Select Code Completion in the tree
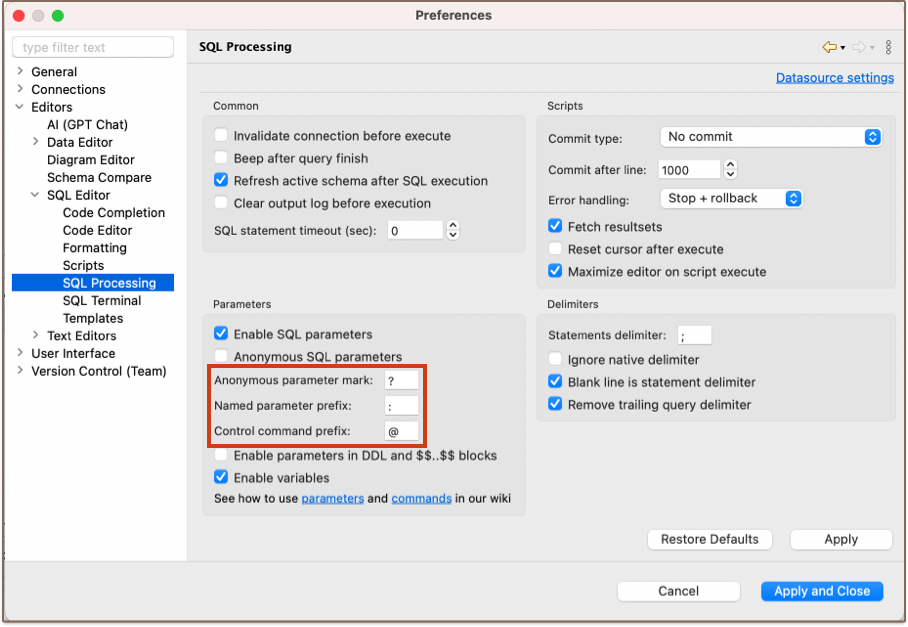The width and height of the screenshot is (908, 627). 113,213
